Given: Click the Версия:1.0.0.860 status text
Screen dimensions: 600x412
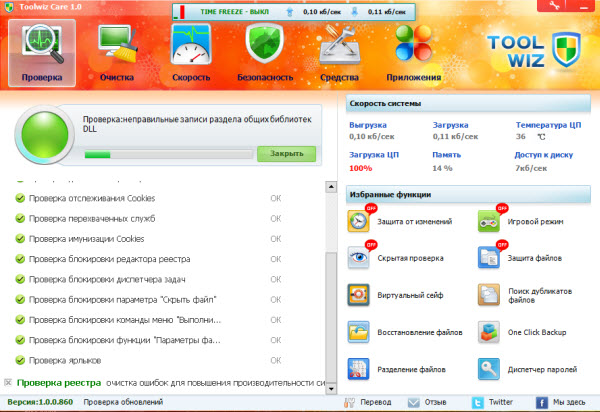Looking at the screenshot, I should pos(40,402).
